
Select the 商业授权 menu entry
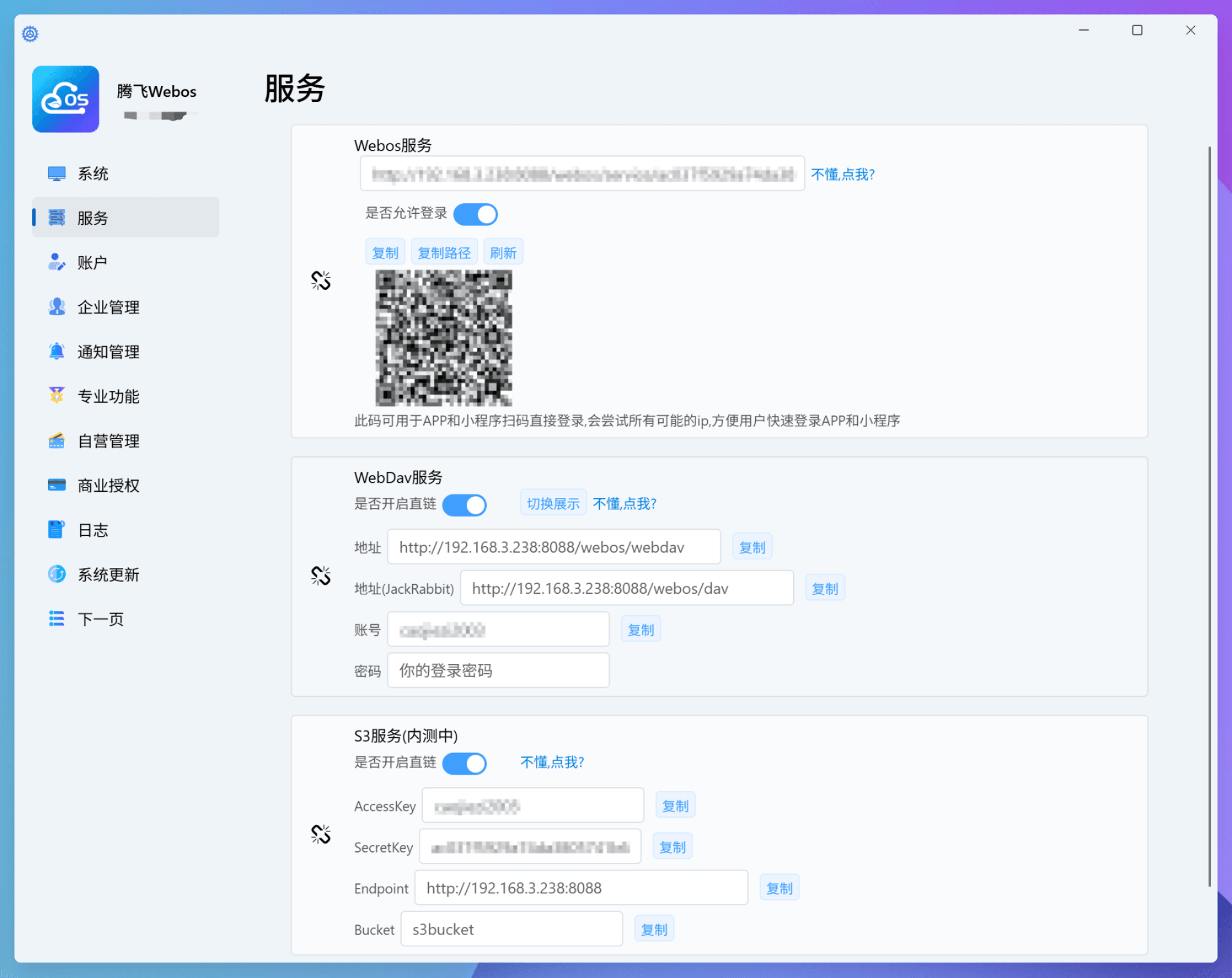tap(108, 486)
